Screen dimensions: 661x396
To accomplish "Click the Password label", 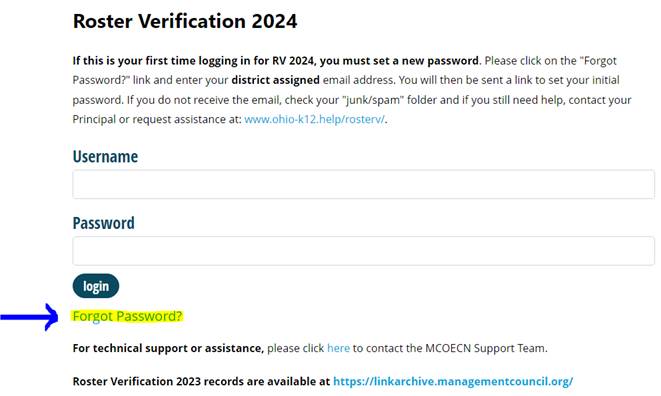I will click(x=104, y=223).
